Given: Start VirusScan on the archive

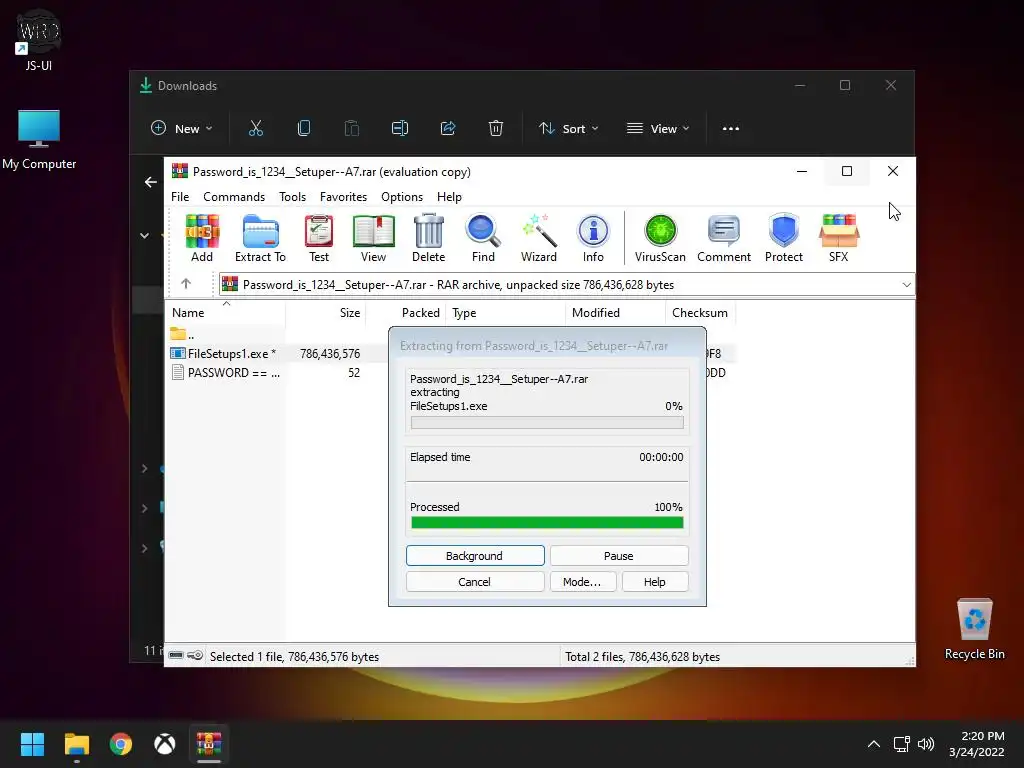Looking at the screenshot, I should click(660, 238).
